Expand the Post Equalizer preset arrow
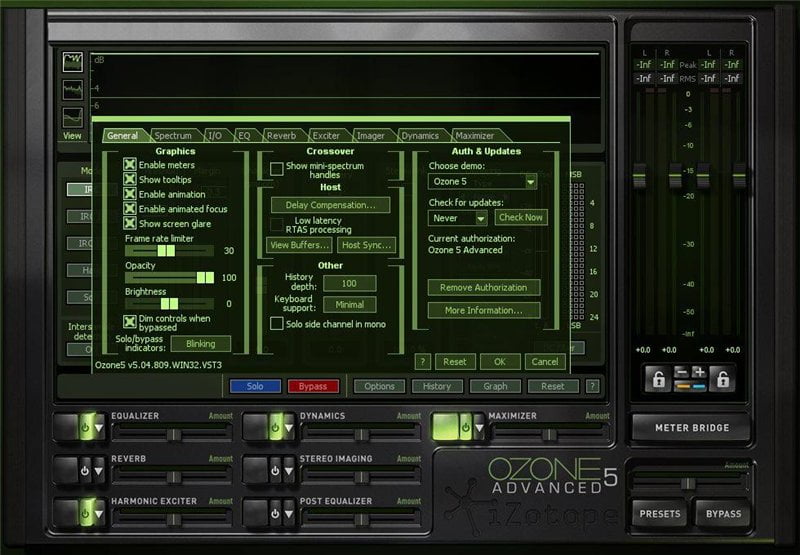 point(289,513)
